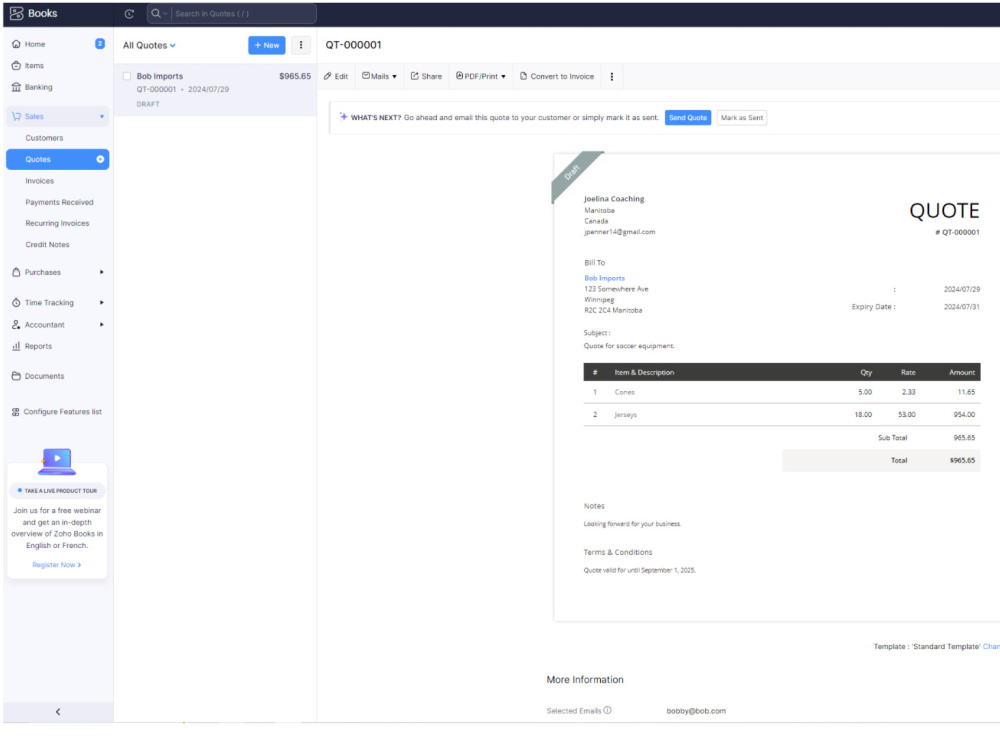
Task: Open the Mails dropdown
Action: click(379, 77)
